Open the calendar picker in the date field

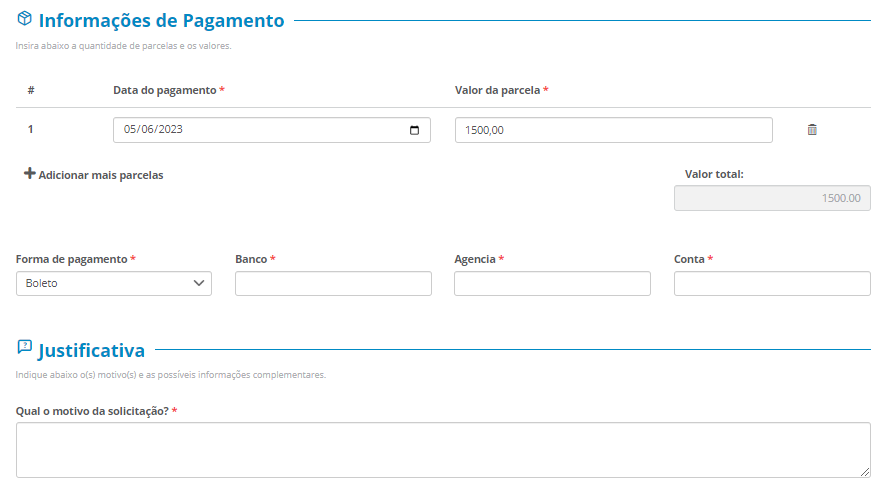[415, 130]
